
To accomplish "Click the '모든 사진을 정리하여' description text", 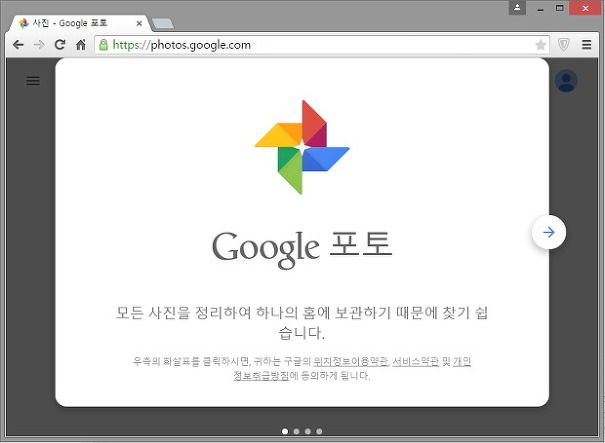I will [302, 322].
